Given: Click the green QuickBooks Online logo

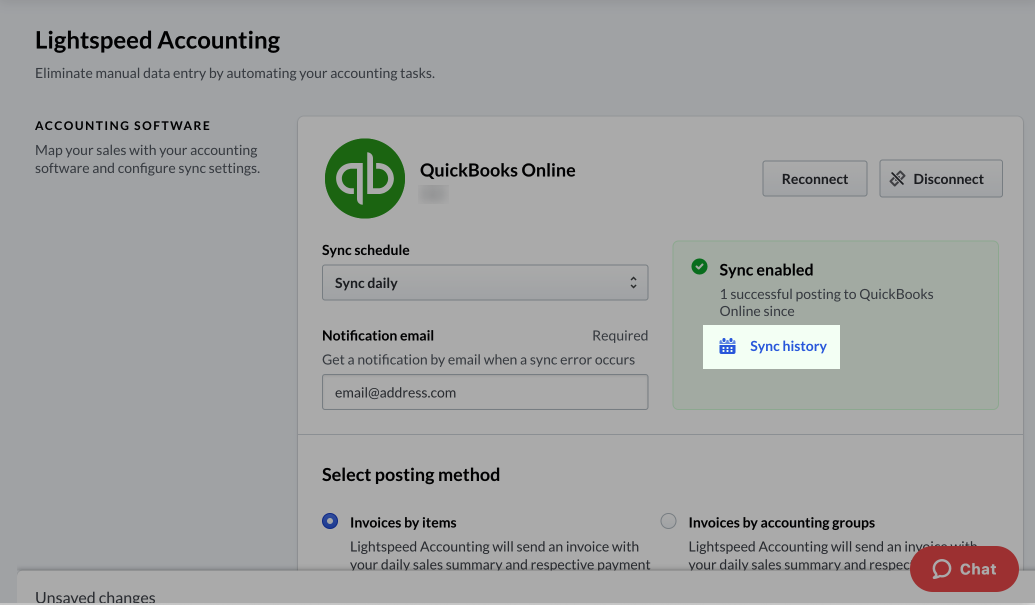Looking at the screenshot, I should (364, 178).
